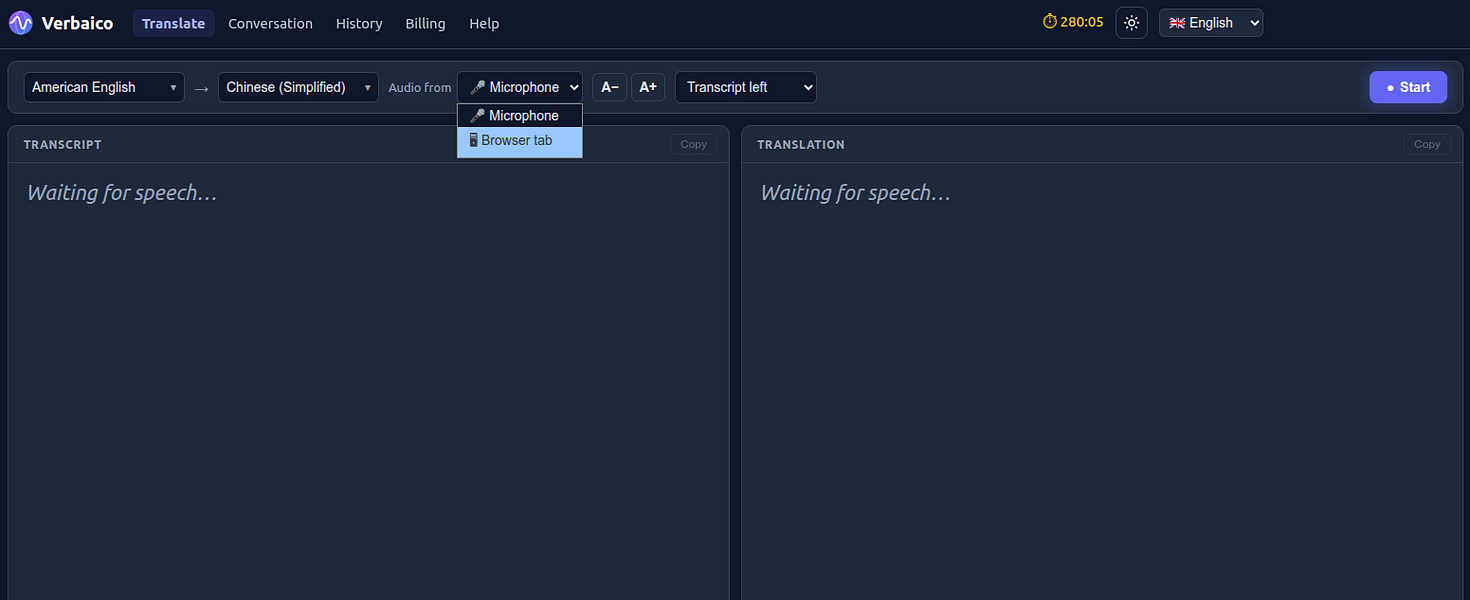Image resolution: width=1470 pixels, height=600 pixels.
Task: Click the Verbaico brand name
Action: (77, 23)
